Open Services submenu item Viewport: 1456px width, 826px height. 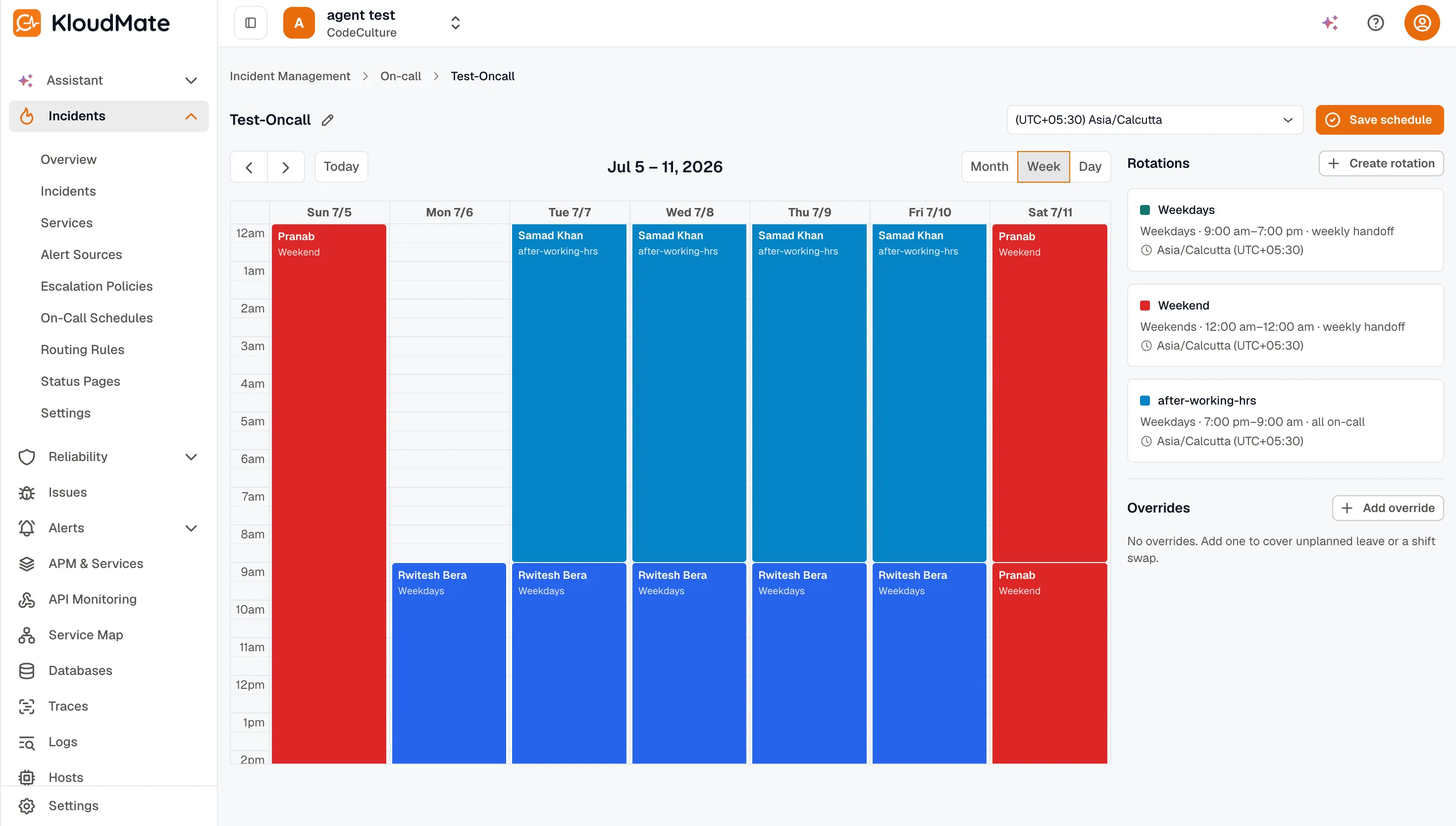pyautogui.click(x=66, y=223)
